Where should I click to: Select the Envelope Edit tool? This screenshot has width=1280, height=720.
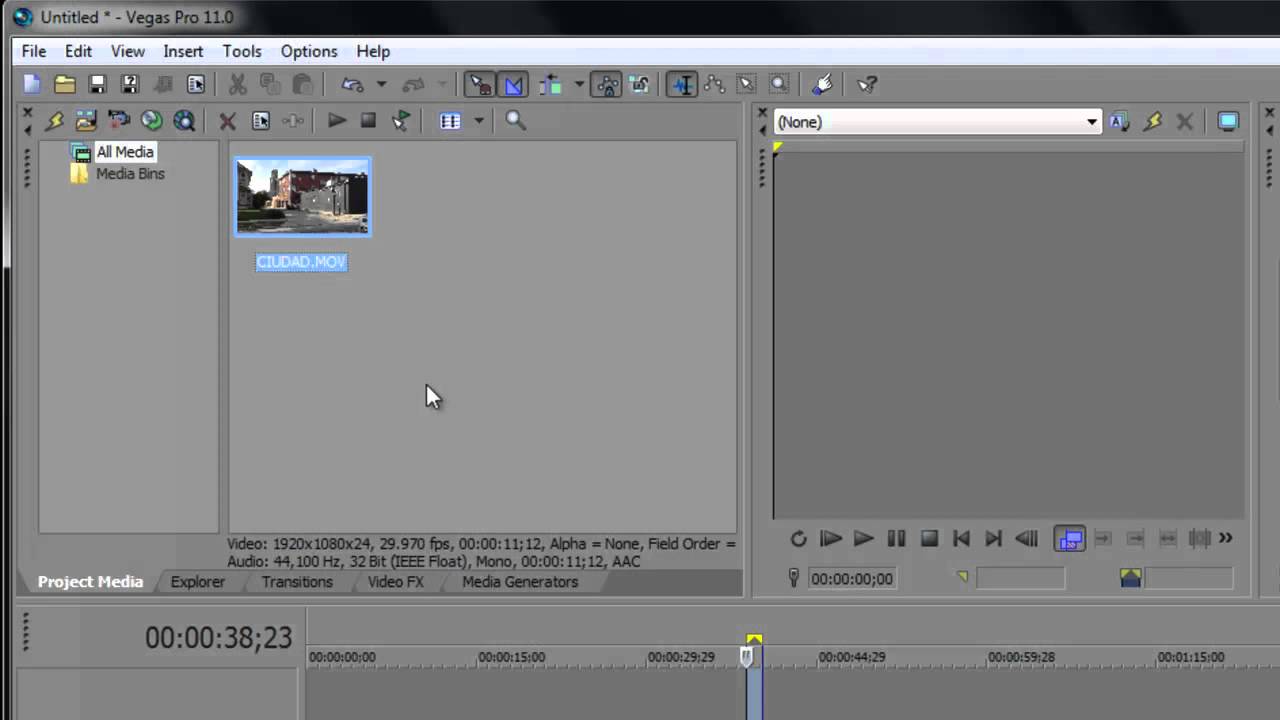(714, 85)
